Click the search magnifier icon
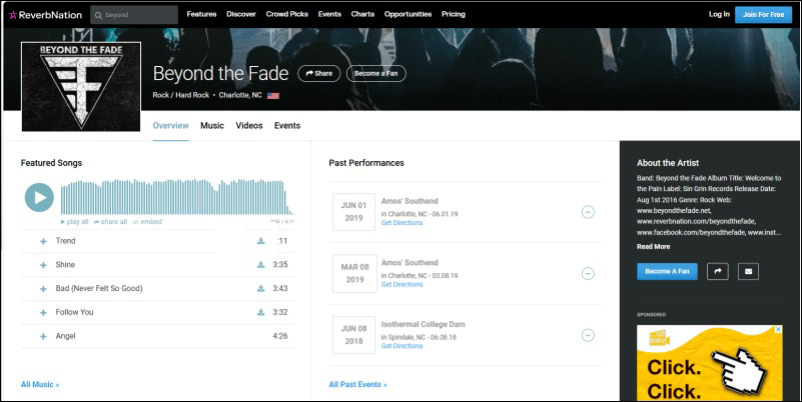 point(98,15)
